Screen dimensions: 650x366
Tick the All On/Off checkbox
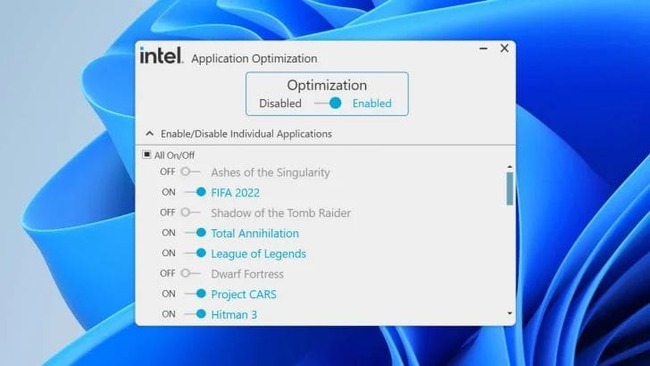click(x=147, y=155)
